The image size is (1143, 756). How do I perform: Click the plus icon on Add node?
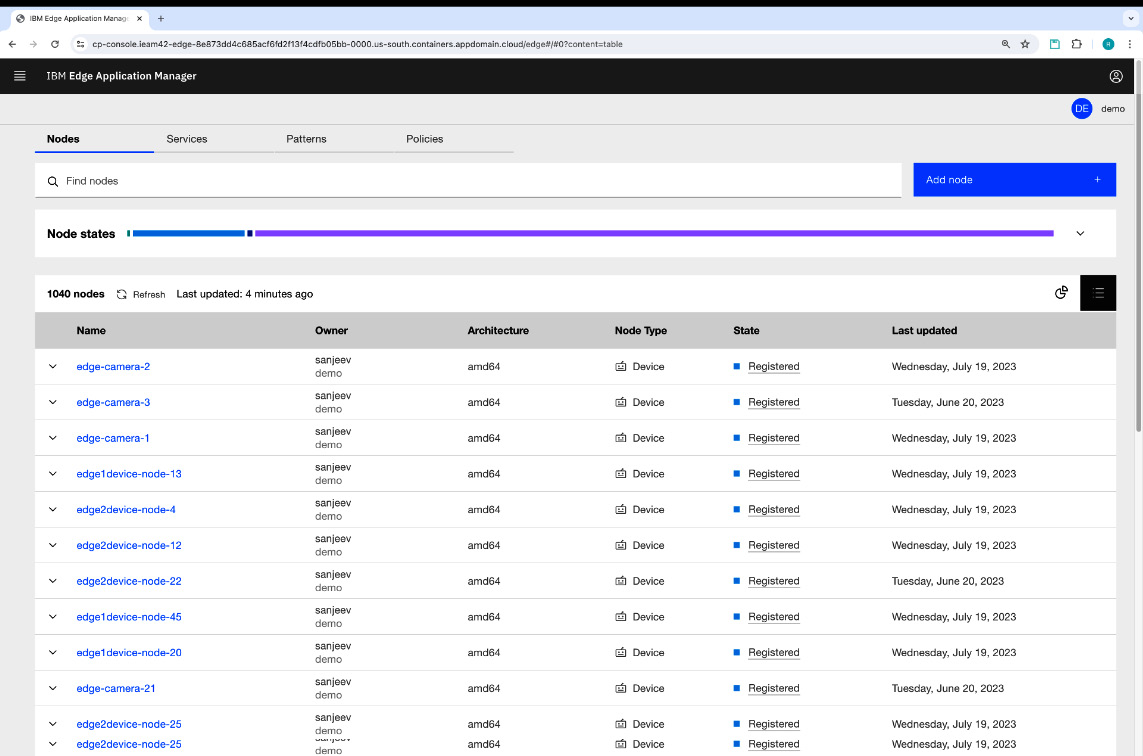[1097, 179]
